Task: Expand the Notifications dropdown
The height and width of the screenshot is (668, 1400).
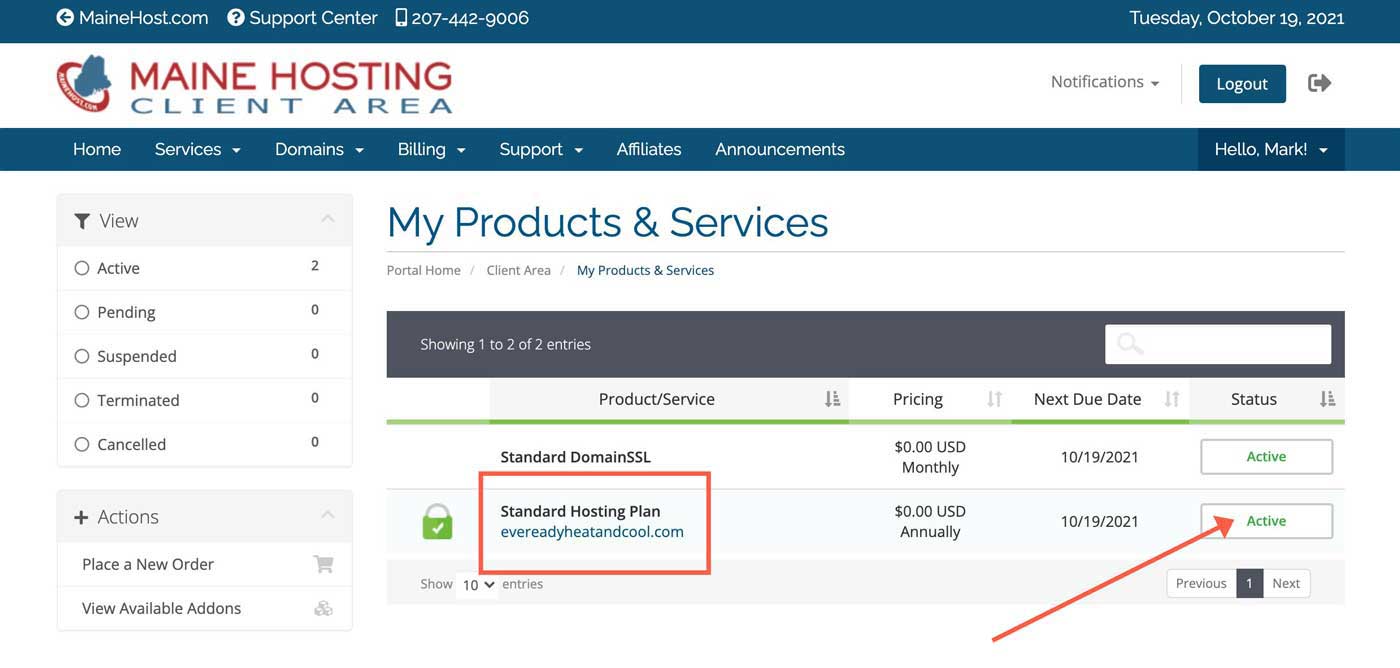Action: point(1104,83)
